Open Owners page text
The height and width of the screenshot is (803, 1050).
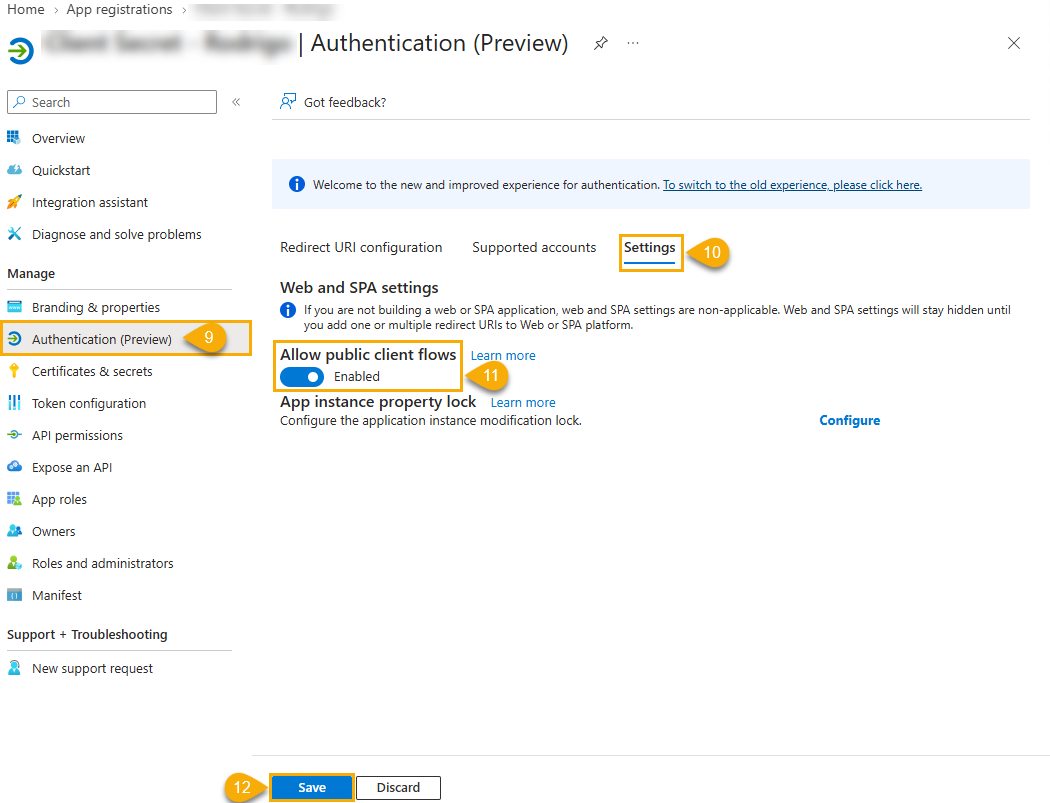(x=54, y=532)
